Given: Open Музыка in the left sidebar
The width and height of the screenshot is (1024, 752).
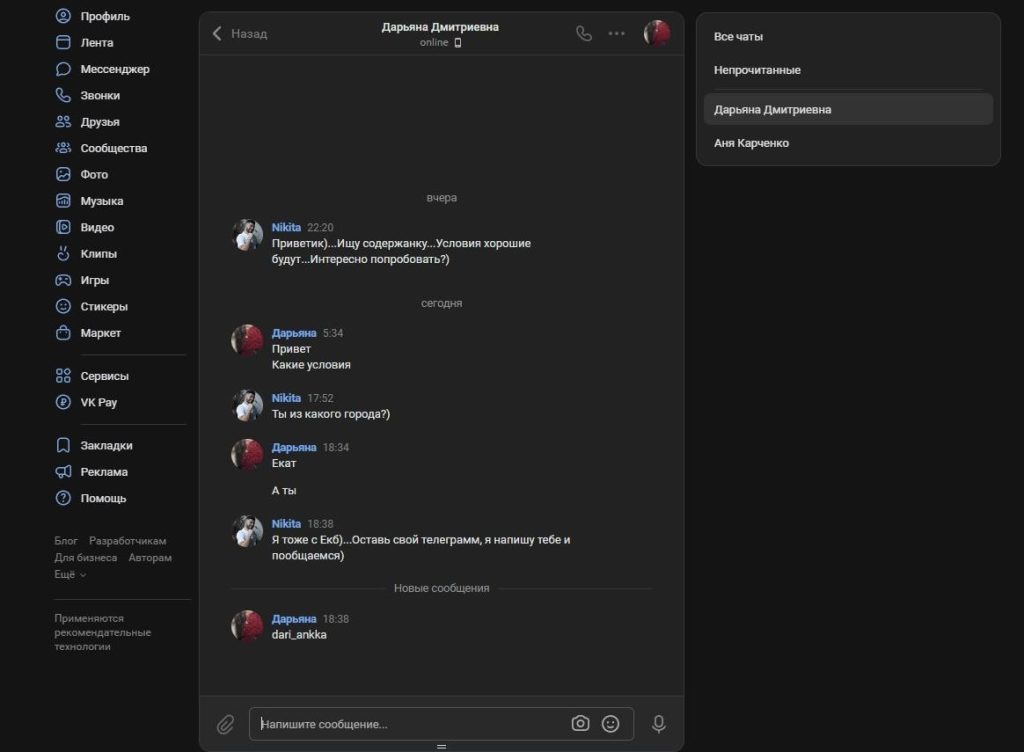Looking at the screenshot, I should click(x=101, y=201).
